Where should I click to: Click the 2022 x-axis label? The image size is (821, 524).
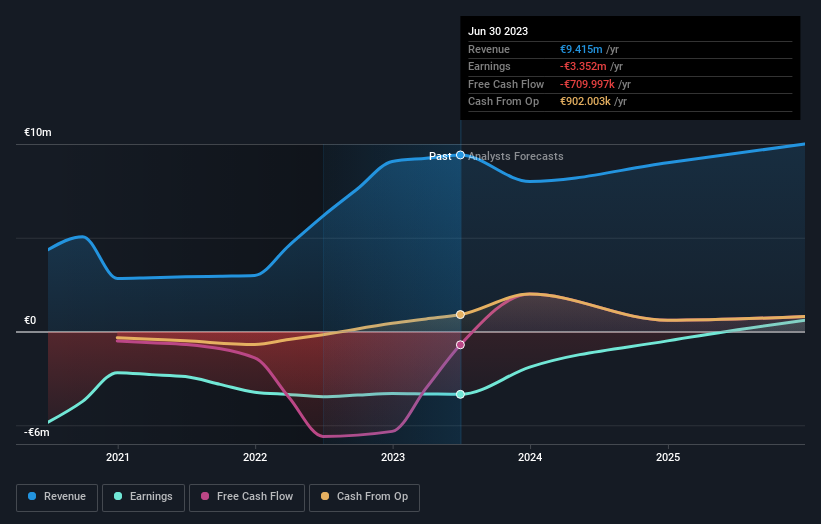pos(255,457)
